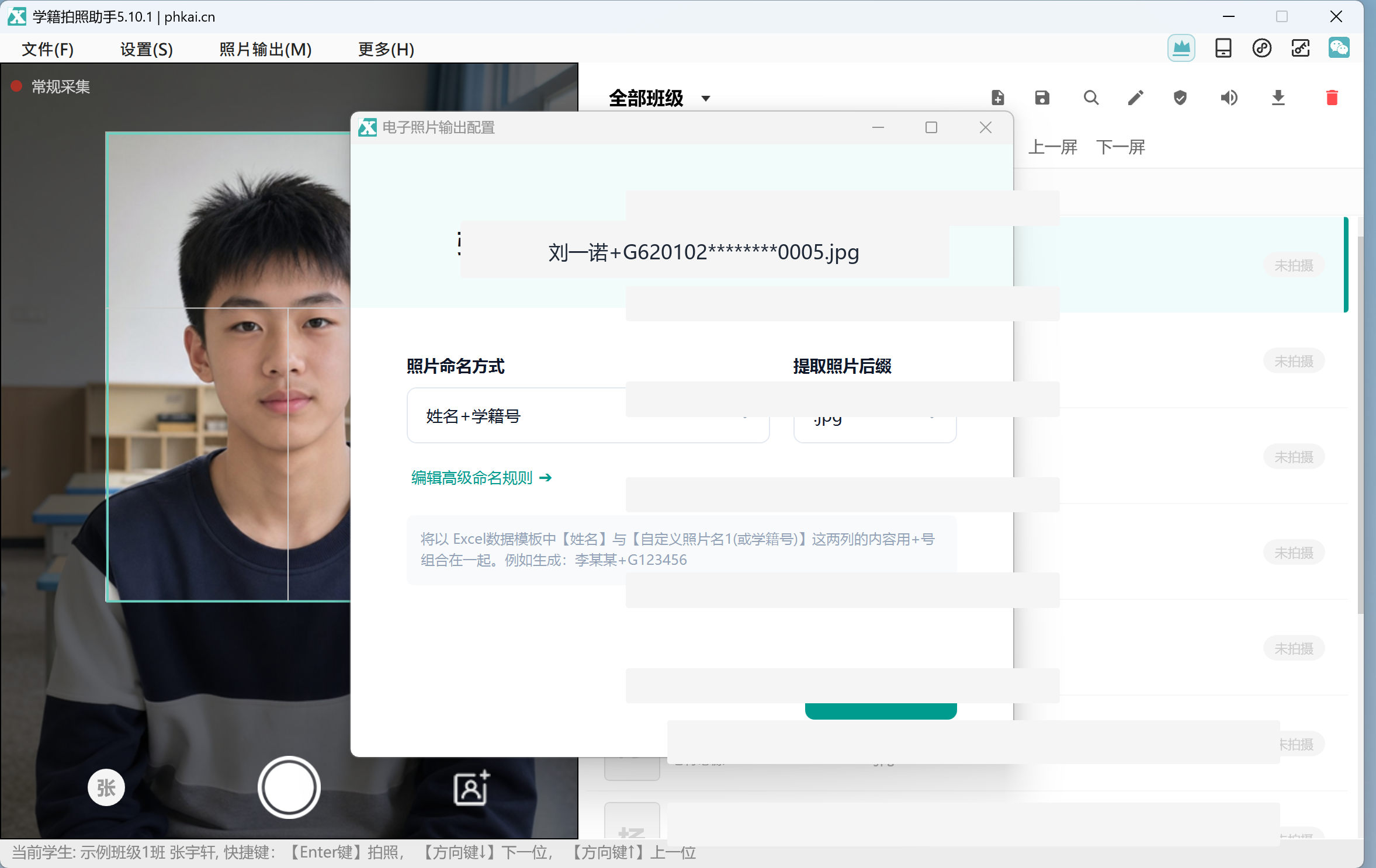
Task: Click the second 未拍摄 status badge
Action: pos(1293,362)
